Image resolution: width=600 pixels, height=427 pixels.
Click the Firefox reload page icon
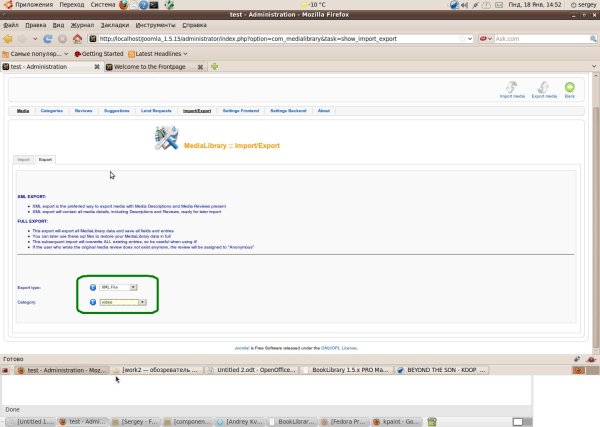point(48,39)
